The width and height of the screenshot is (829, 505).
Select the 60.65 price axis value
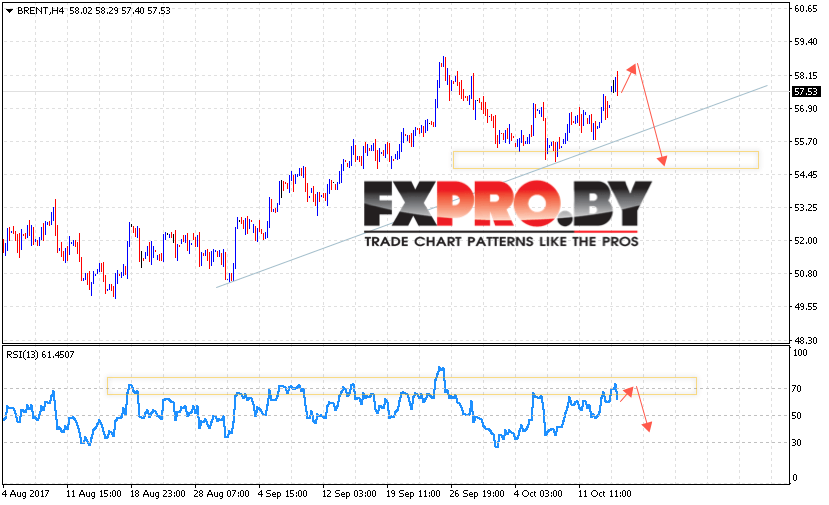coord(806,9)
